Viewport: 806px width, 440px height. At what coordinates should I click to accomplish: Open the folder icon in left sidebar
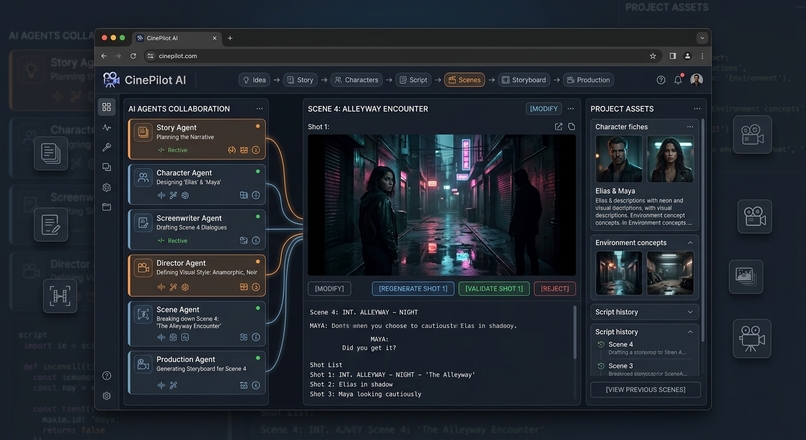click(107, 207)
